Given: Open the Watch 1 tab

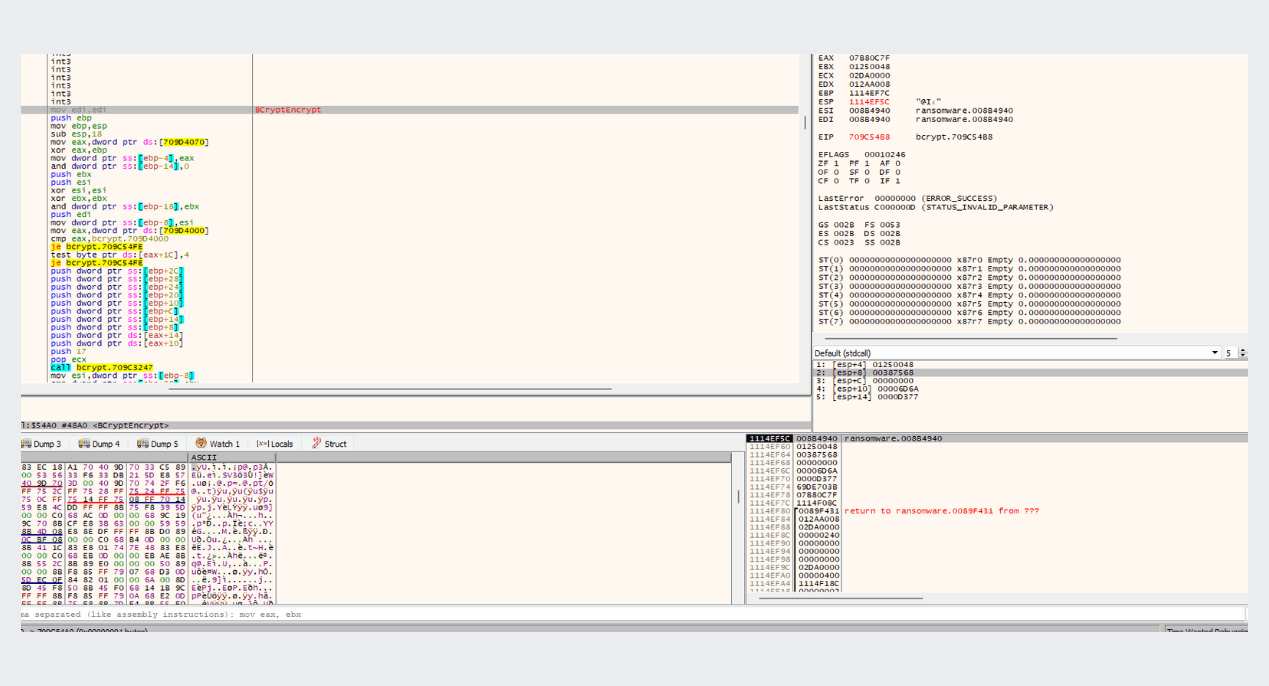Looking at the screenshot, I should (x=218, y=444).
